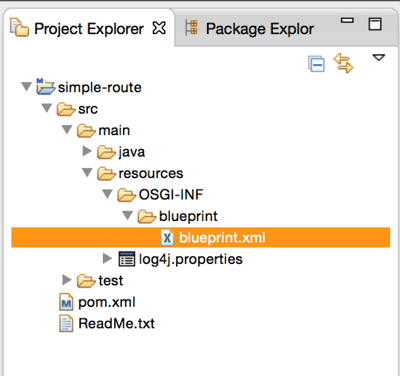Click the simple-route Maven project icon
Image resolution: width=400 pixels, height=376 pixels.
45,87
